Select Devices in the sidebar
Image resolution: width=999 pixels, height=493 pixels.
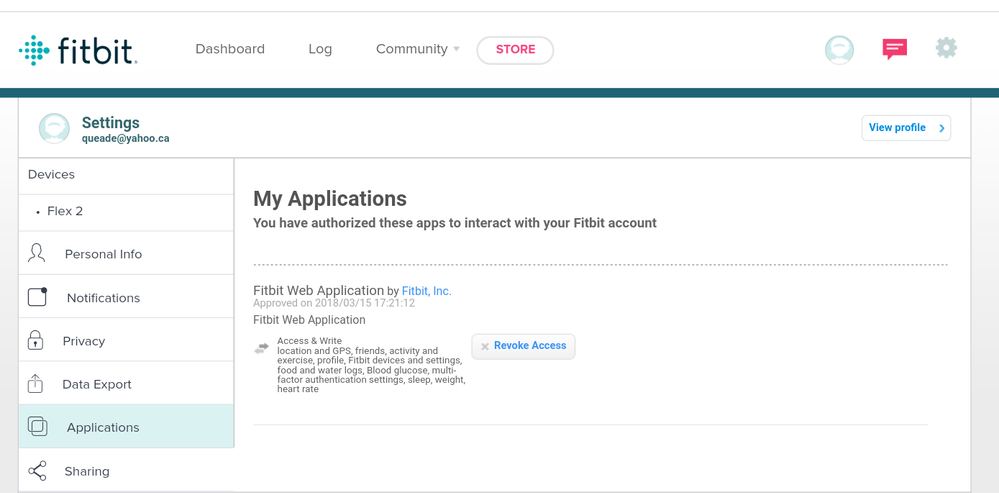[x=126, y=175]
